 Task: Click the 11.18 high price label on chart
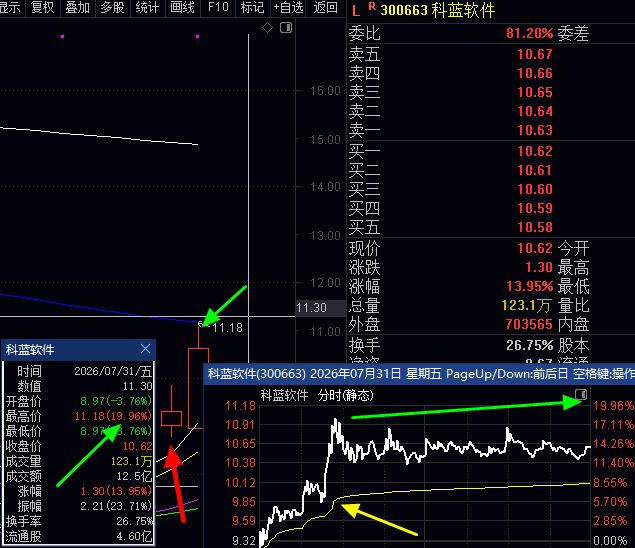click(x=228, y=328)
